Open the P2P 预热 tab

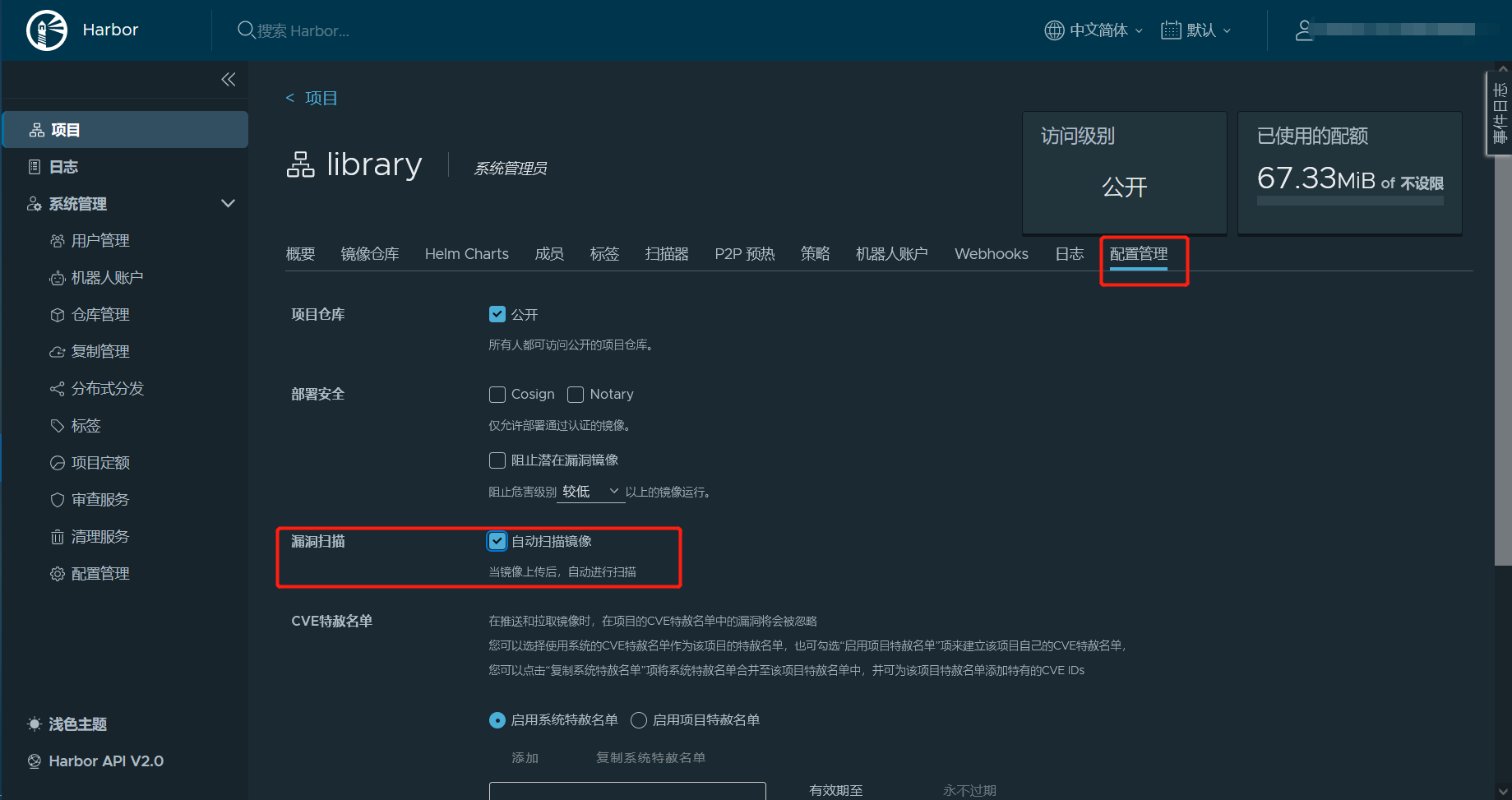pos(745,254)
